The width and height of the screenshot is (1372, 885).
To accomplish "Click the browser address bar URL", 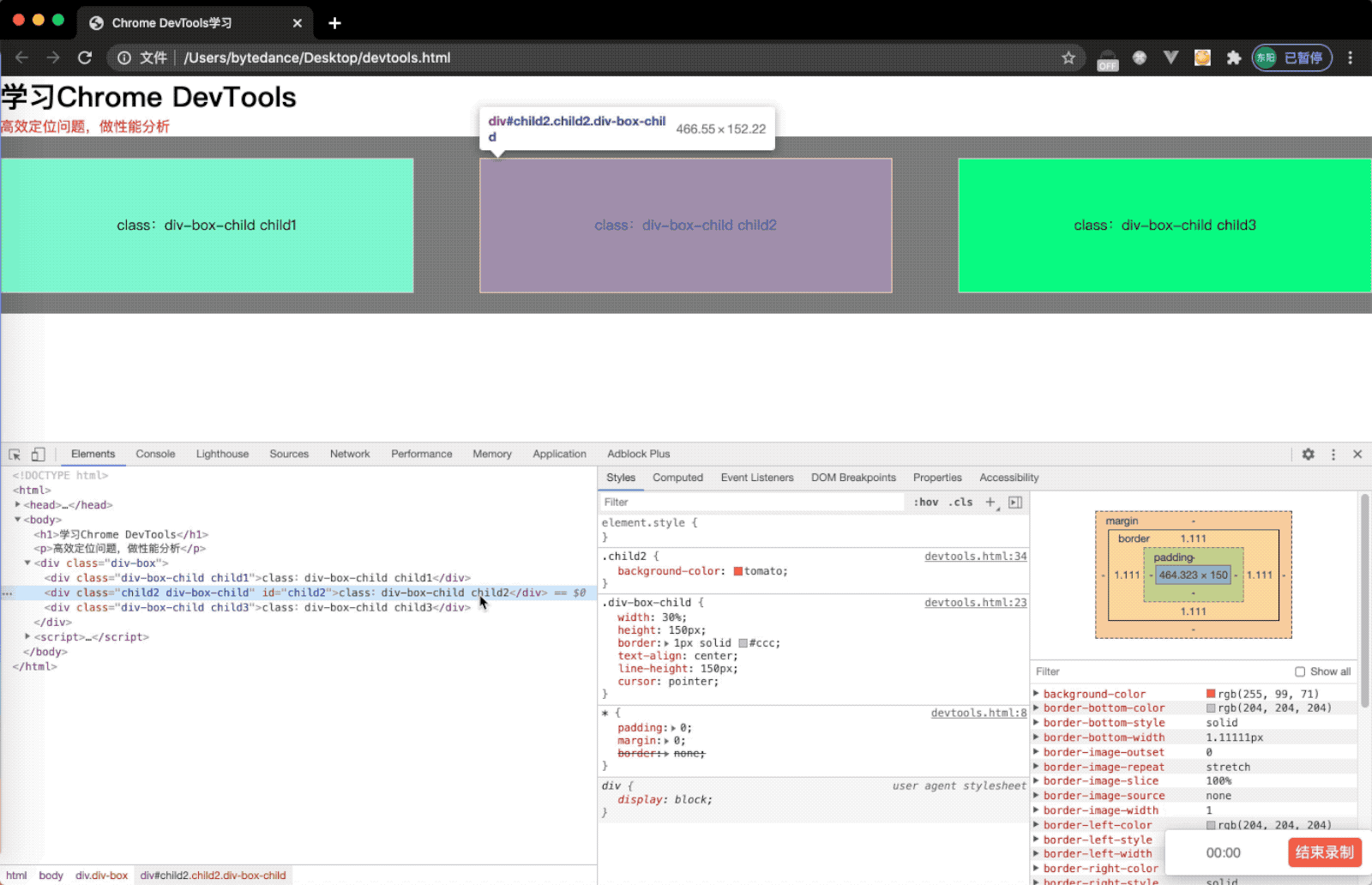I will (317, 57).
